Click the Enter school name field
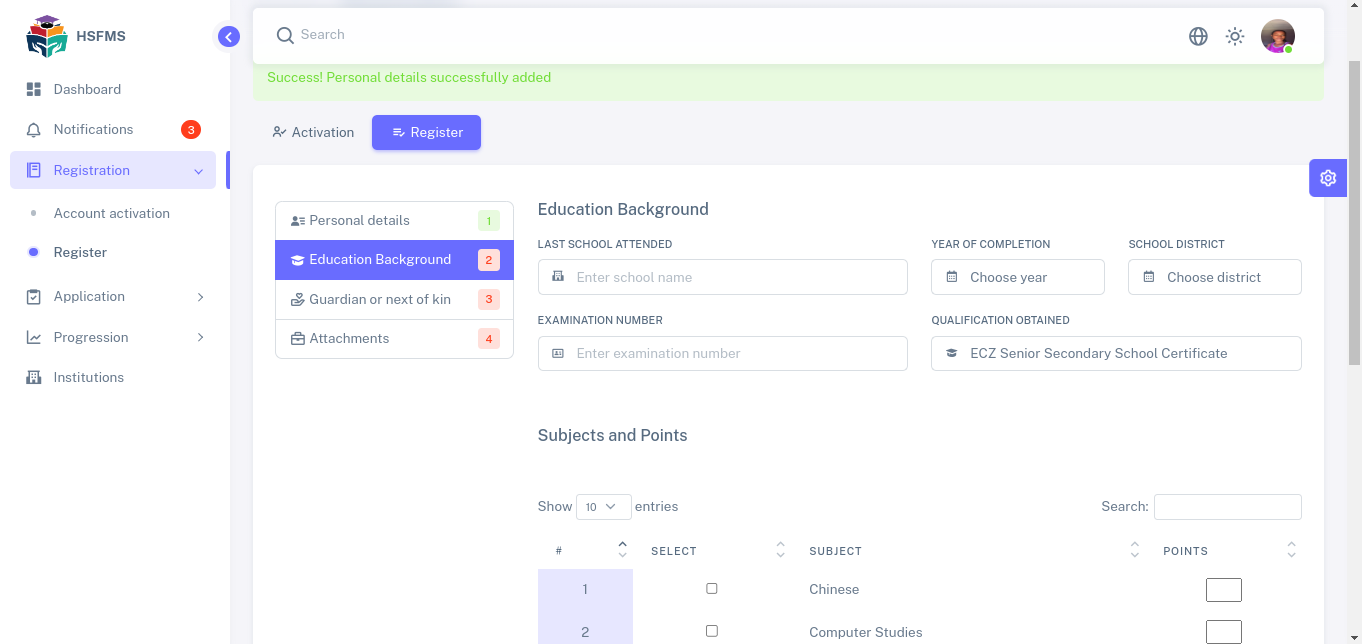 click(x=722, y=277)
